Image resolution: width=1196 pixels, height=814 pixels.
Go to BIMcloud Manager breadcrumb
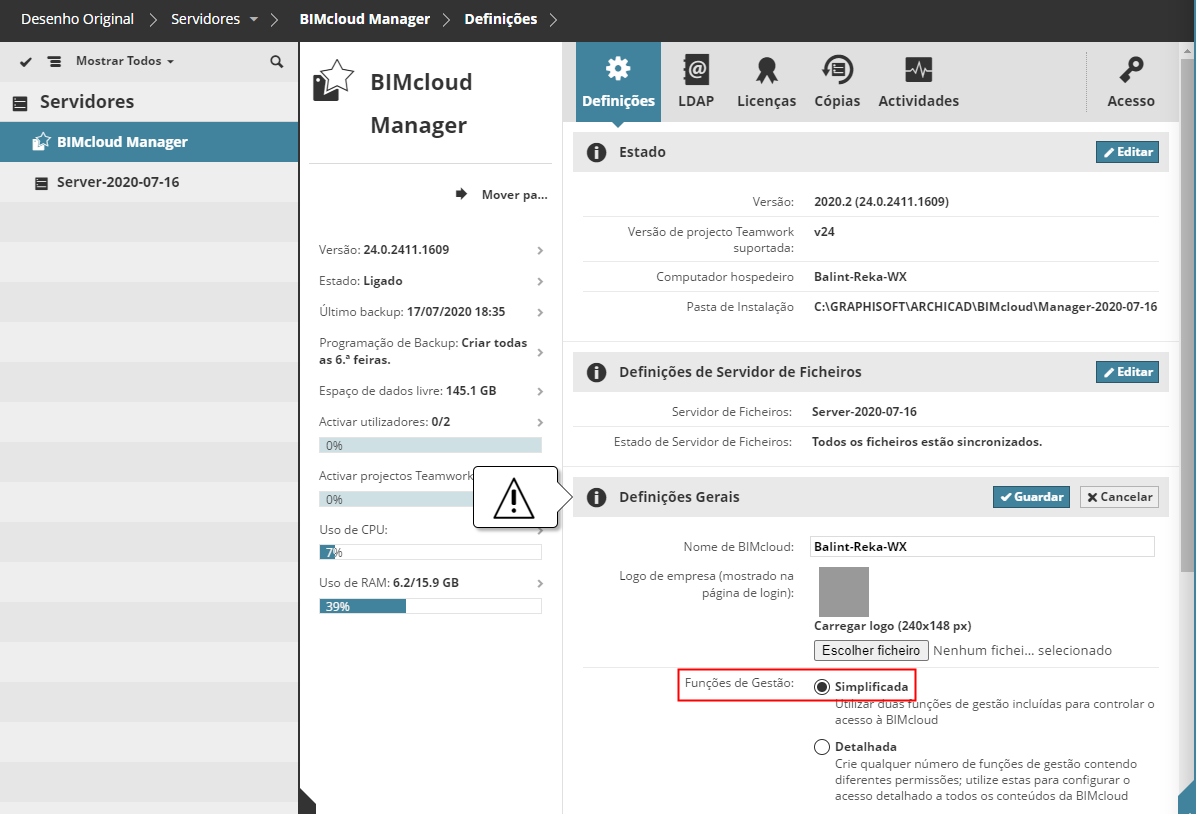365,19
